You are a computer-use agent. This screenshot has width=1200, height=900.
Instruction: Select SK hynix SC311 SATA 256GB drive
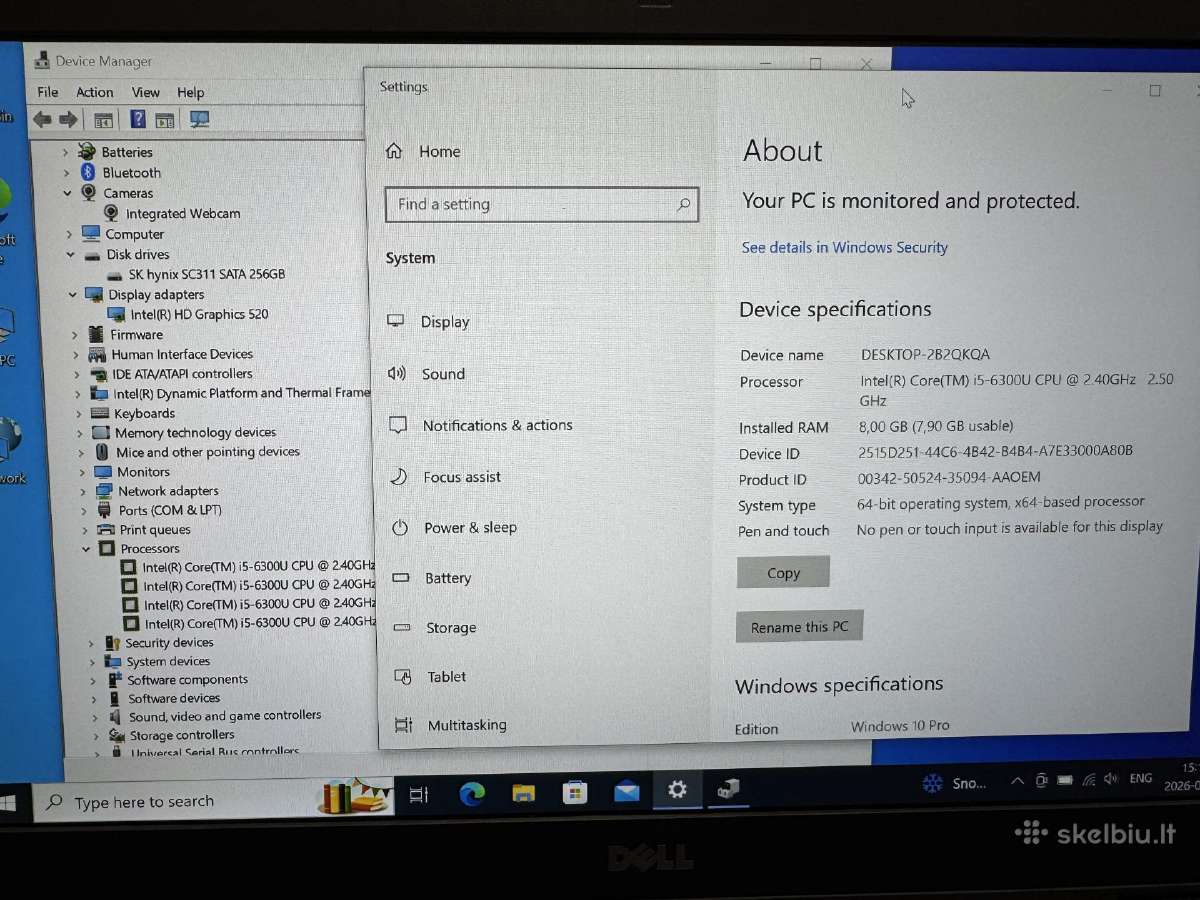pyautogui.click(x=206, y=274)
